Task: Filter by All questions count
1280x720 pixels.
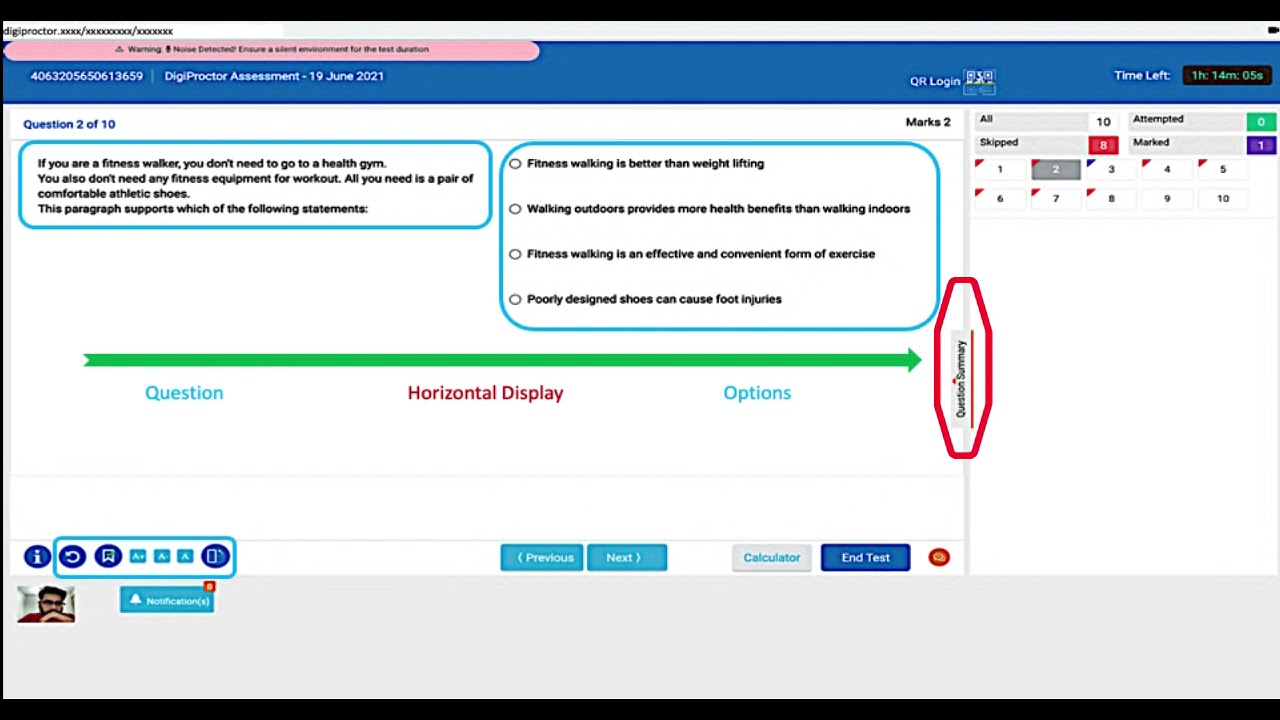Action: (x=1103, y=122)
